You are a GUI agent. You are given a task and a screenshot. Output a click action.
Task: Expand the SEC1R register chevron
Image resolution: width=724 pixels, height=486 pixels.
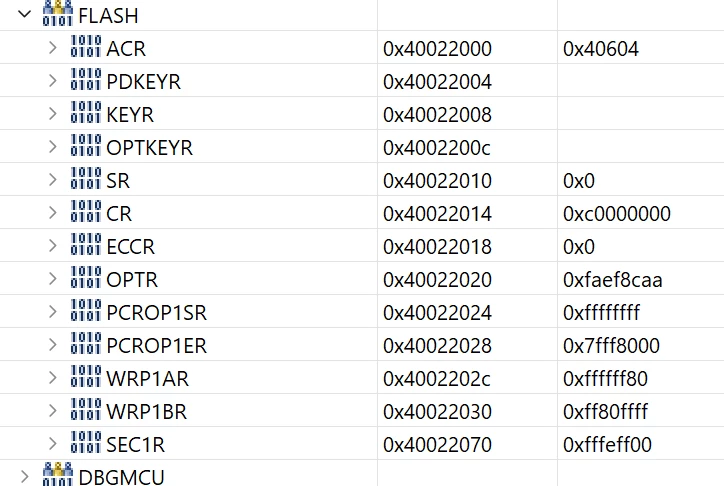pyautogui.click(x=53, y=444)
